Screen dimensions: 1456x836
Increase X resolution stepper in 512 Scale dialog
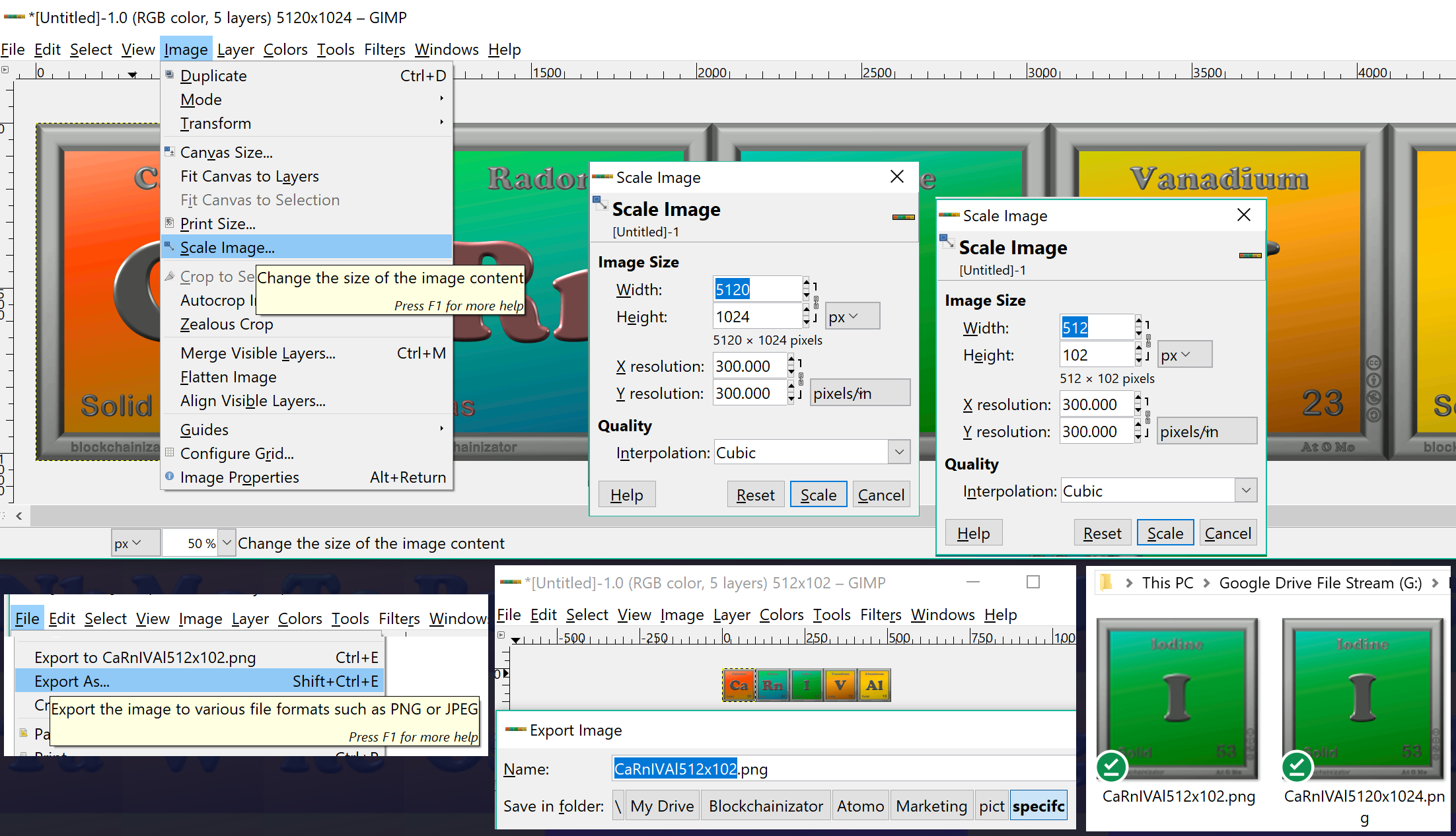point(1138,398)
